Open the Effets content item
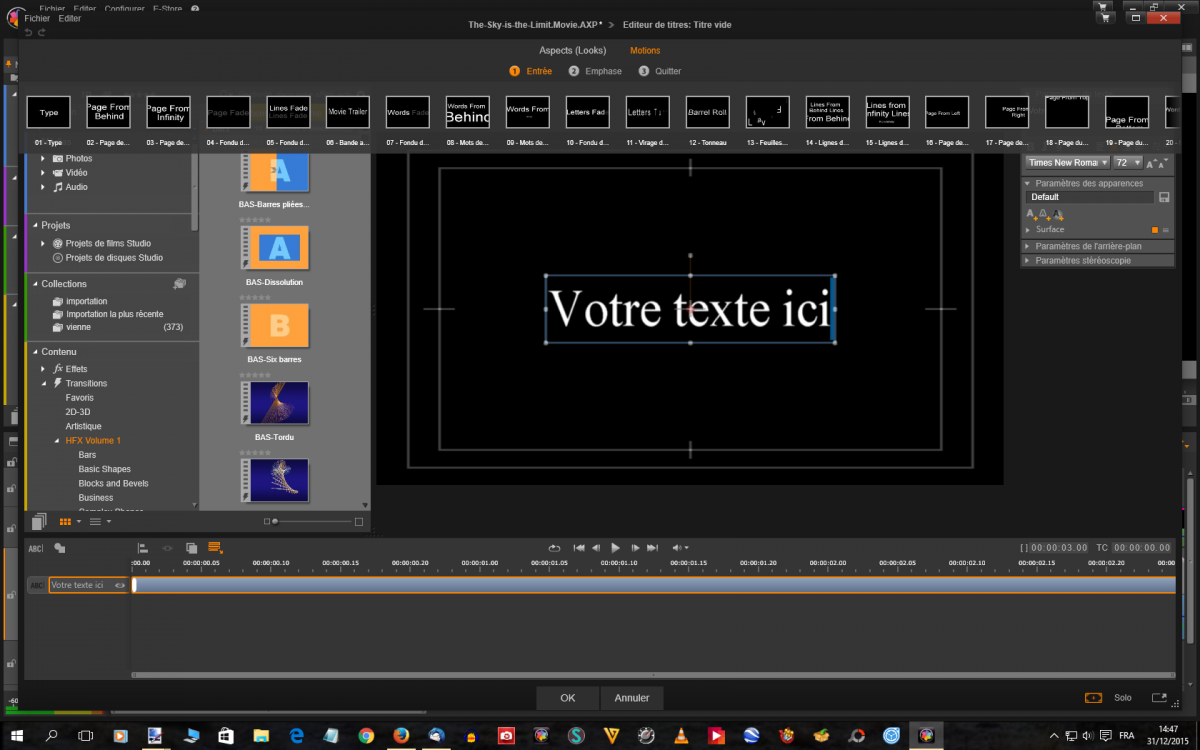The width and height of the screenshot is (1200, 750). pyautogui.click(x=76, y=369)
